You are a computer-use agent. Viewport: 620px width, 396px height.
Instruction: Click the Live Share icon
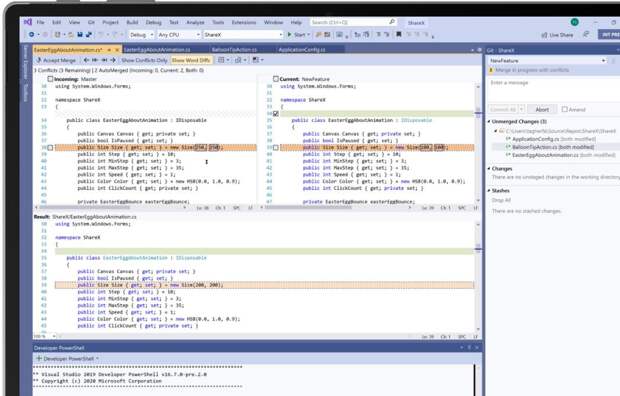point(544,35)
